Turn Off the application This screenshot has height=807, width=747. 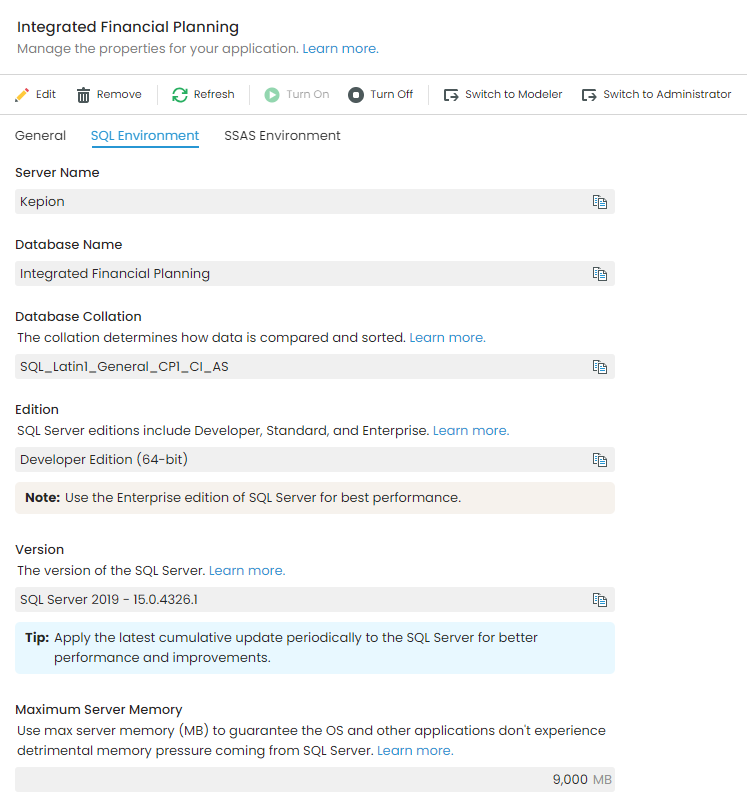pos(380,93)
